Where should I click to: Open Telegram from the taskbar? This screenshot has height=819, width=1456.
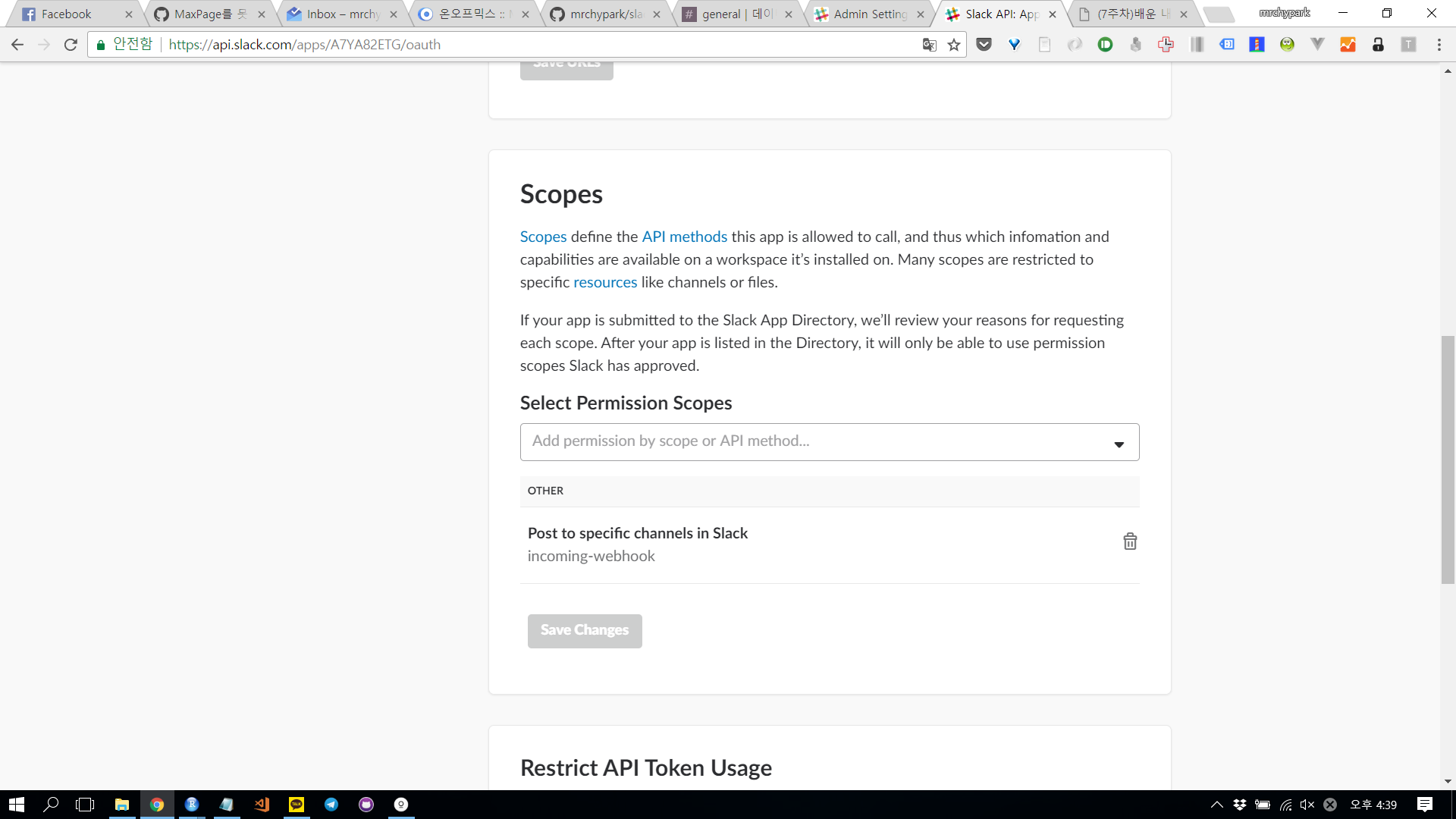331,805
